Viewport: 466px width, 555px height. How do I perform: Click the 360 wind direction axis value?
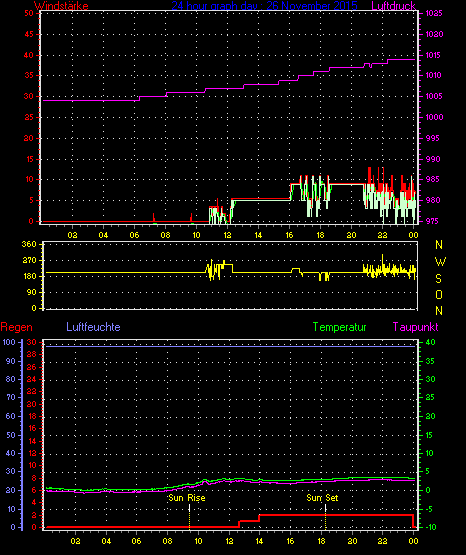(29, 244)
